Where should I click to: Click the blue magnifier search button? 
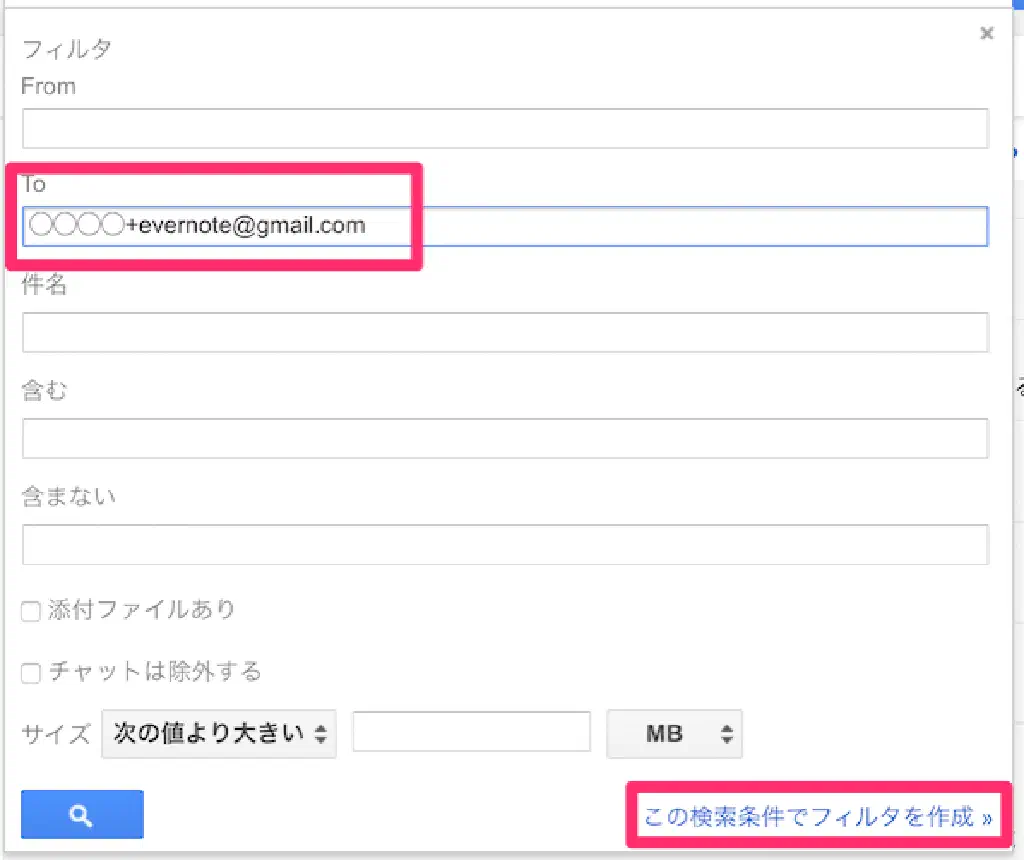[82, 814]
